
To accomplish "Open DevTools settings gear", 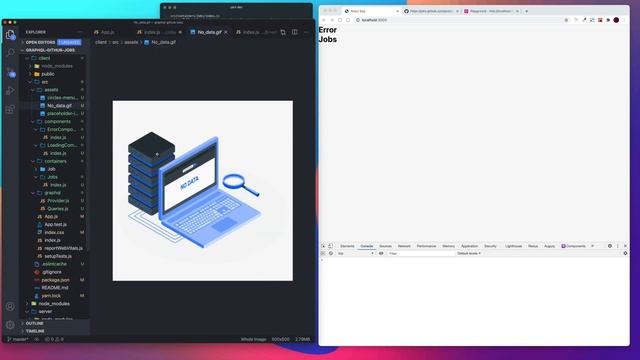I will point(610,246).
